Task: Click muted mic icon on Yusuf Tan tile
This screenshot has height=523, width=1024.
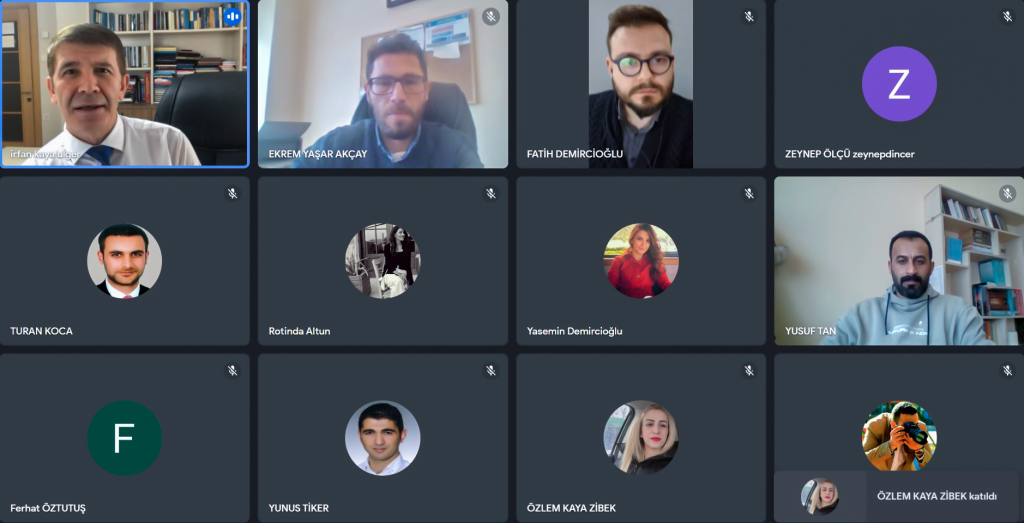Action: (1007, 193)
